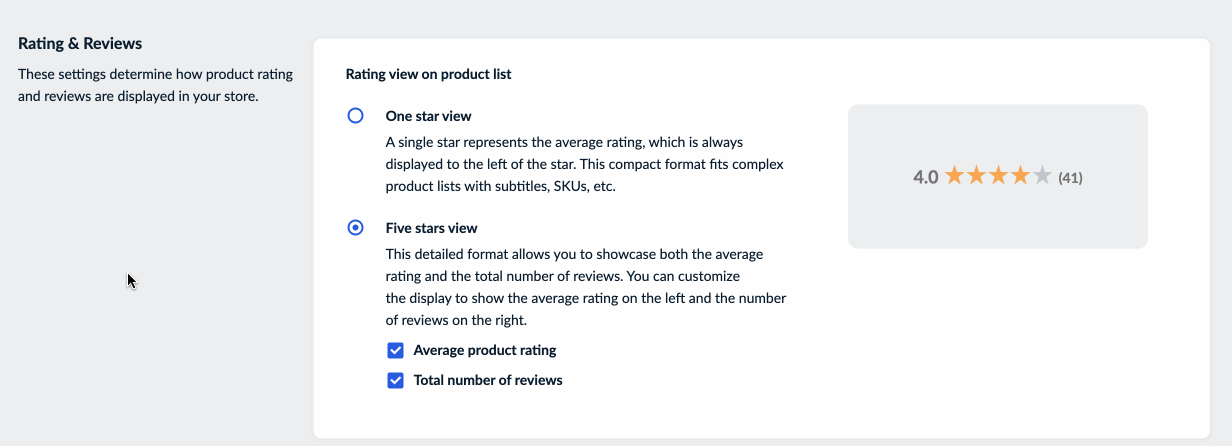The height and width of the screenshot is (446, 1232).
Task: Click the (41) review count in preview
Action: click(x=1070, y=178)
